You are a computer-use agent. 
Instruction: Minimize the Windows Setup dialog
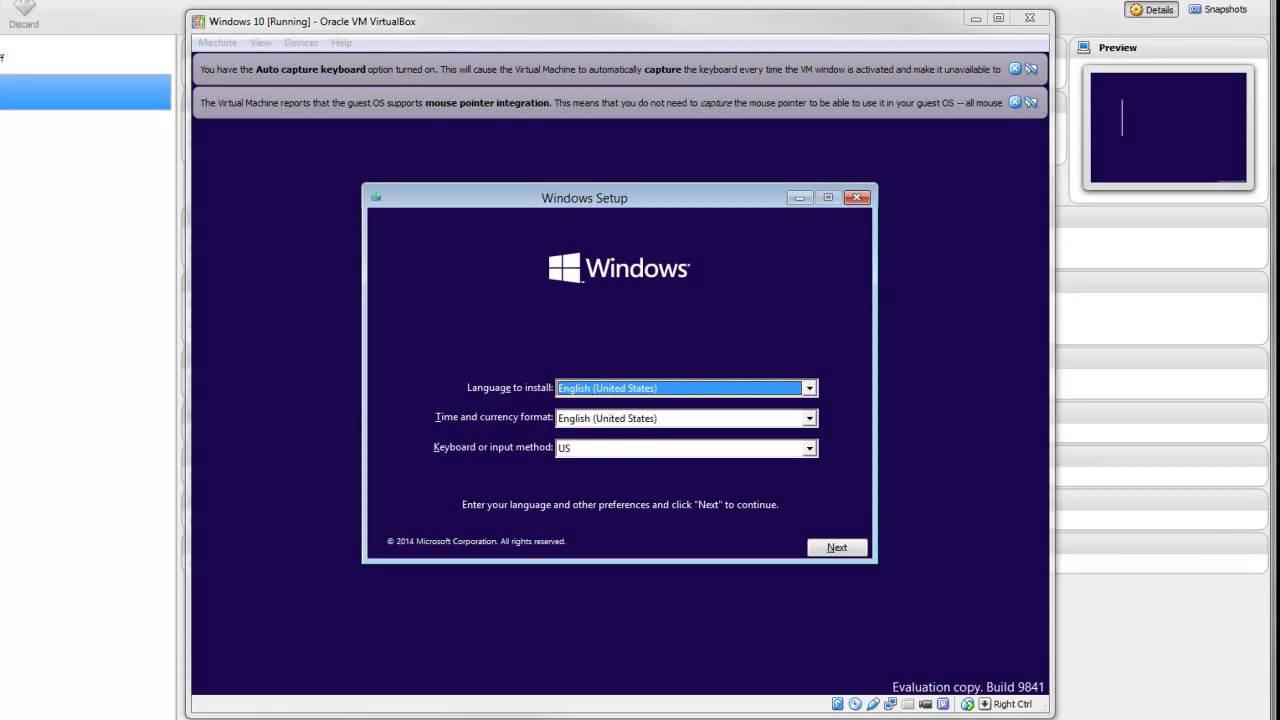tap(800, 197)
